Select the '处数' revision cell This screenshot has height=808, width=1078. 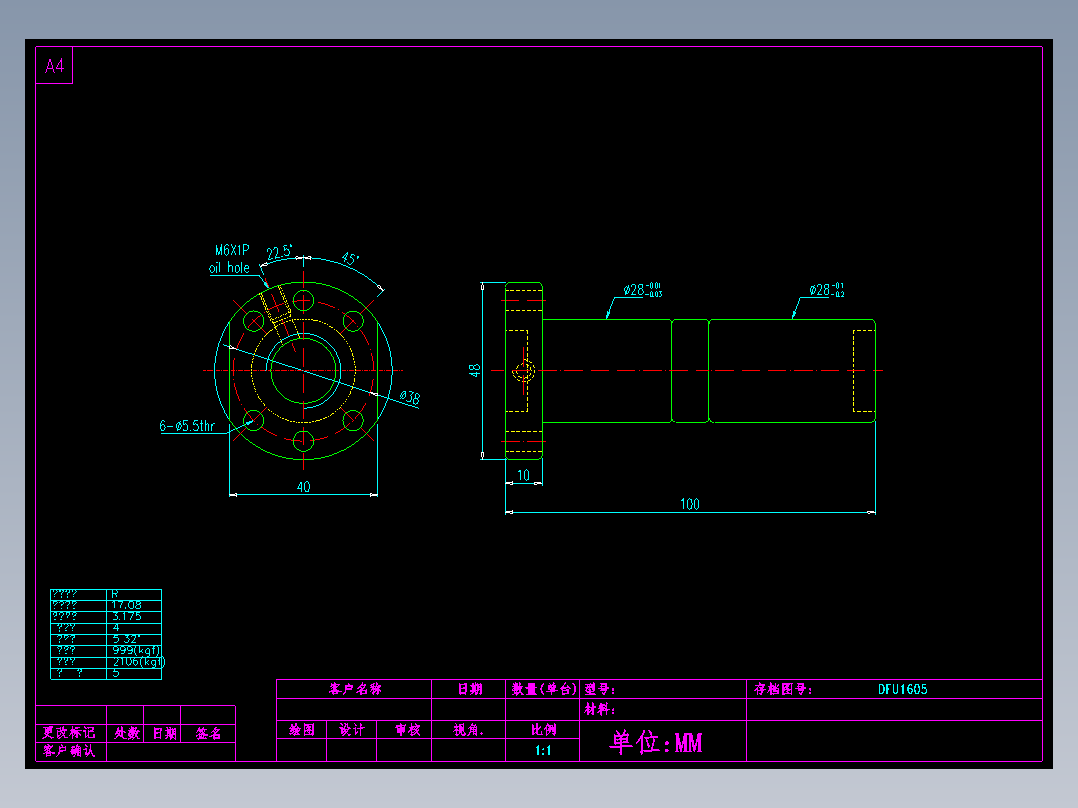[126, 733]
